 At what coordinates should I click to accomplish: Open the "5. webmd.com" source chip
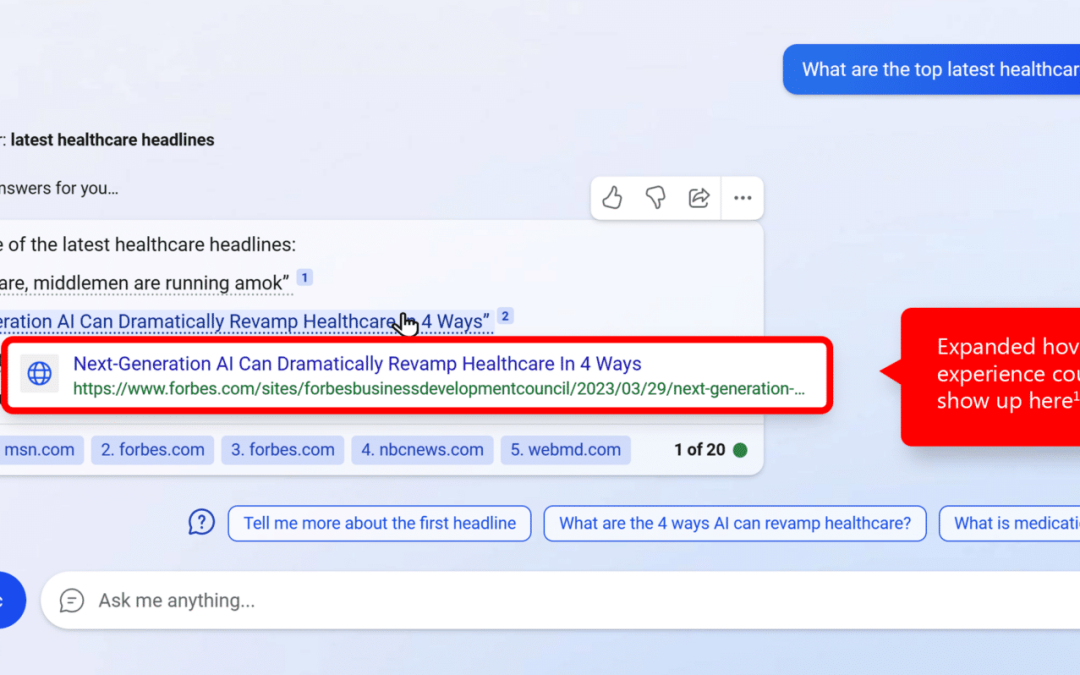point(565,450)
